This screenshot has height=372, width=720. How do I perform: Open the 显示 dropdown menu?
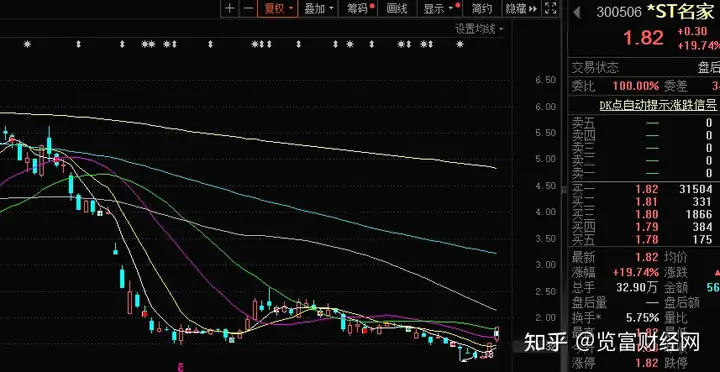pyautogui.click(x=438, y=8)
